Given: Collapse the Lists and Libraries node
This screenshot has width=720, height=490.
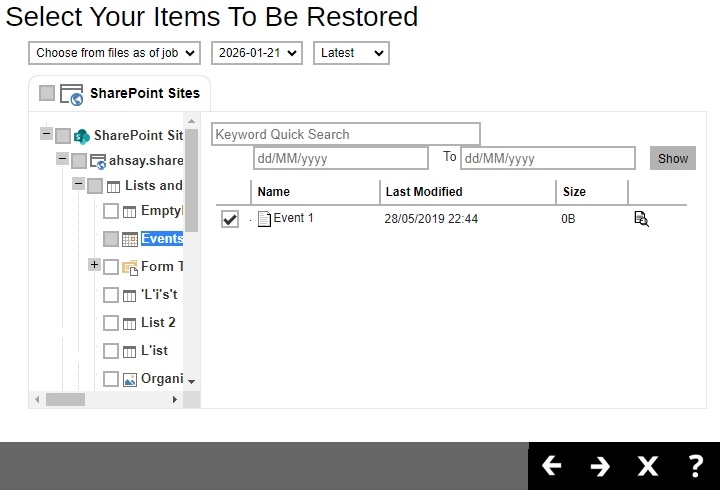Looking at the screenshot, I should pos(78,184).
